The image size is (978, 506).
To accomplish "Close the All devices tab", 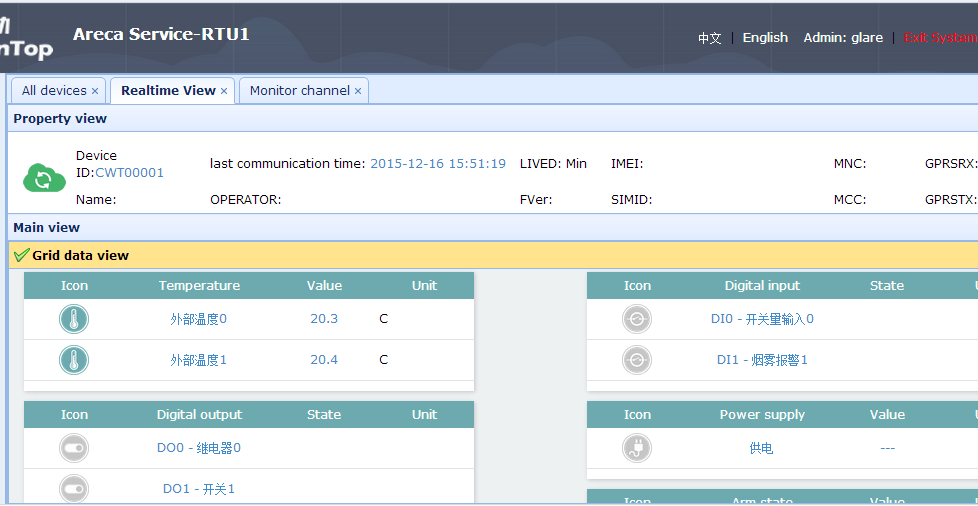I will (x=95, y=91).
